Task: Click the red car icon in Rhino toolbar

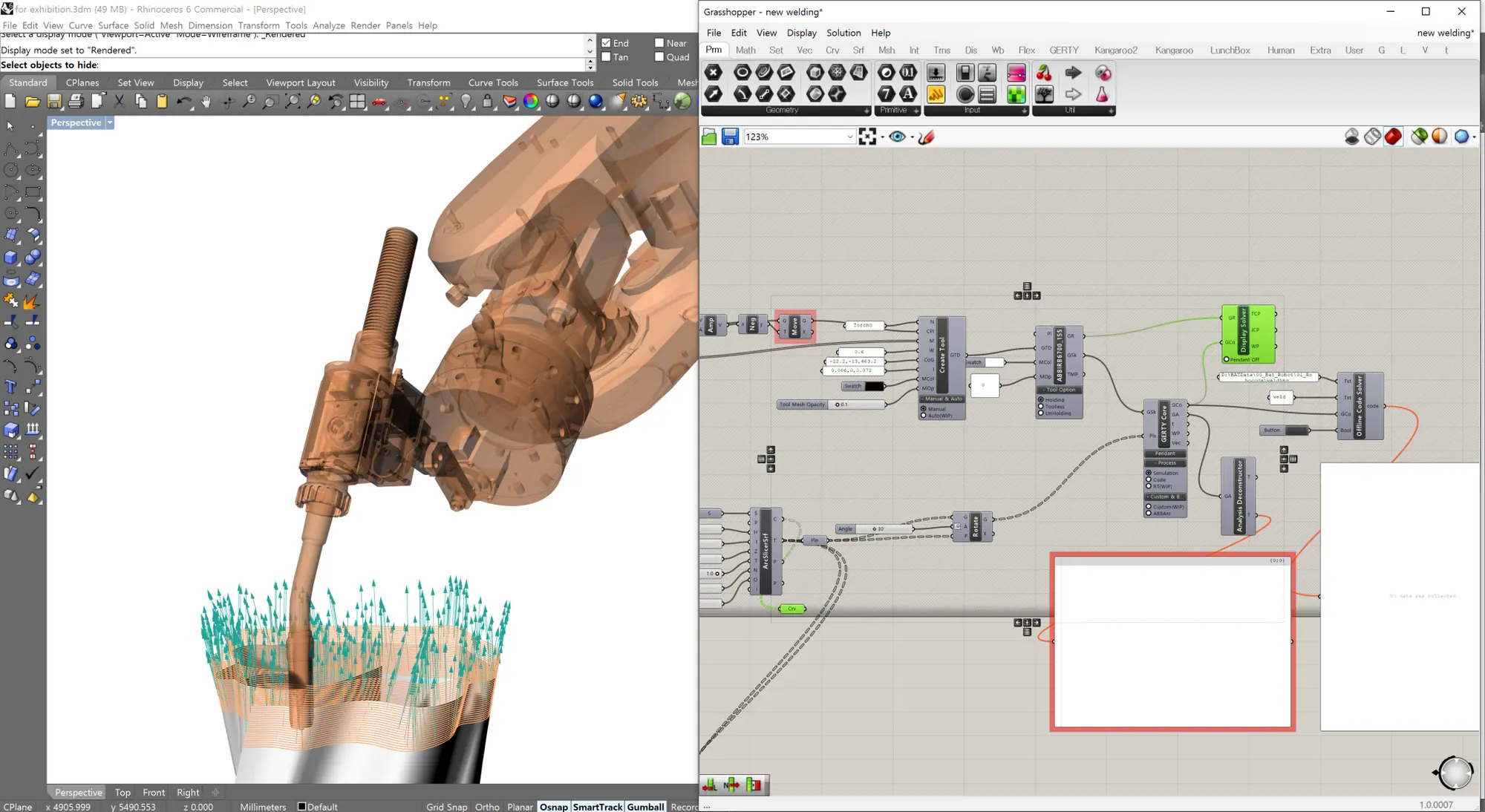Action: point(379,102)
